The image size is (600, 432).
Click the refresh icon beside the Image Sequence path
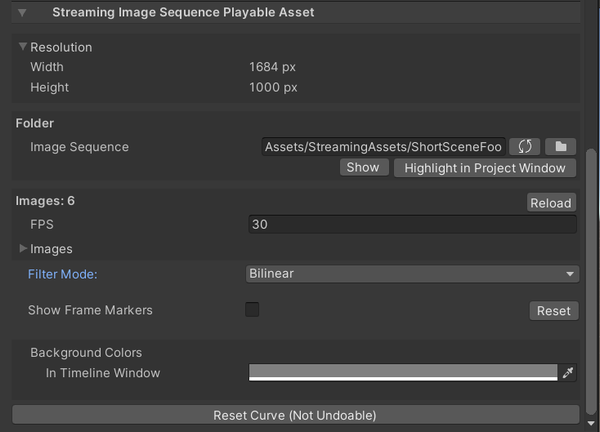click(525, 147)
